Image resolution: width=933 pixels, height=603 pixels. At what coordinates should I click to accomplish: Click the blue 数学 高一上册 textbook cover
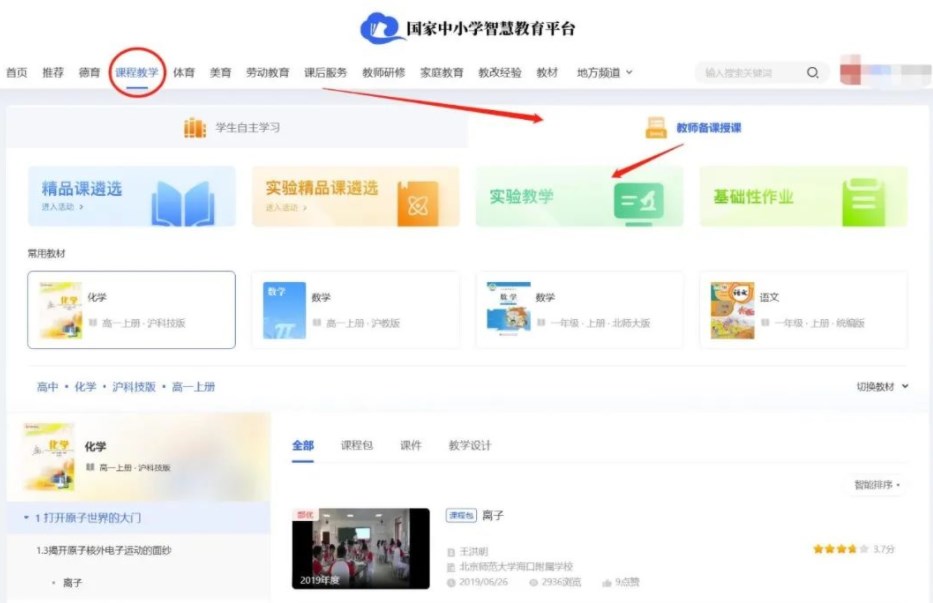tap(284, 310)
